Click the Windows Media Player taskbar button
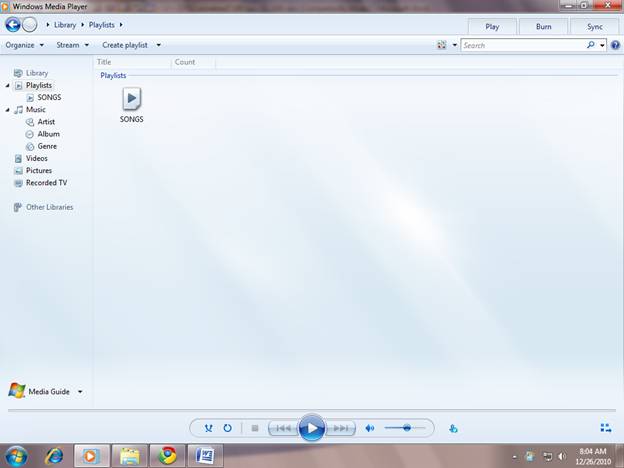 (x=92, y=456)
